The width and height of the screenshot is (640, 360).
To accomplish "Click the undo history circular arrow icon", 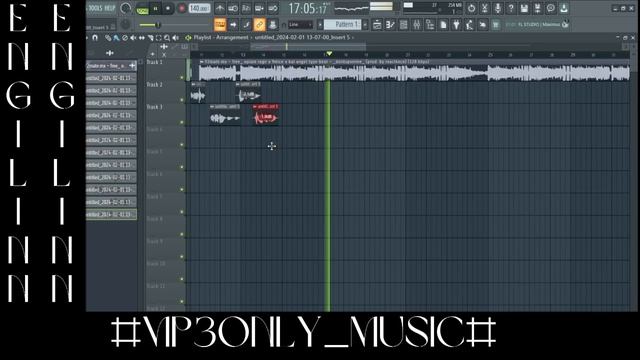I will click(x=471, y=8).
